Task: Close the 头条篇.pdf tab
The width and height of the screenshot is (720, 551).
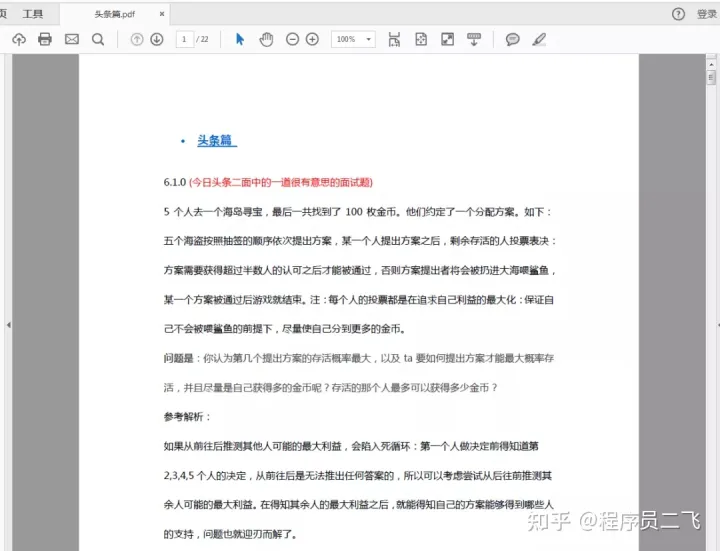Action: [x=162, y=14]
